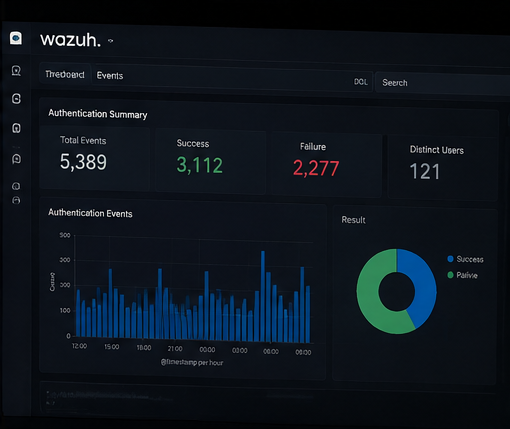This screenshot has height=429, width=510.
Task: Click the Success count 3,112 metric
Action: click(199, 165)
